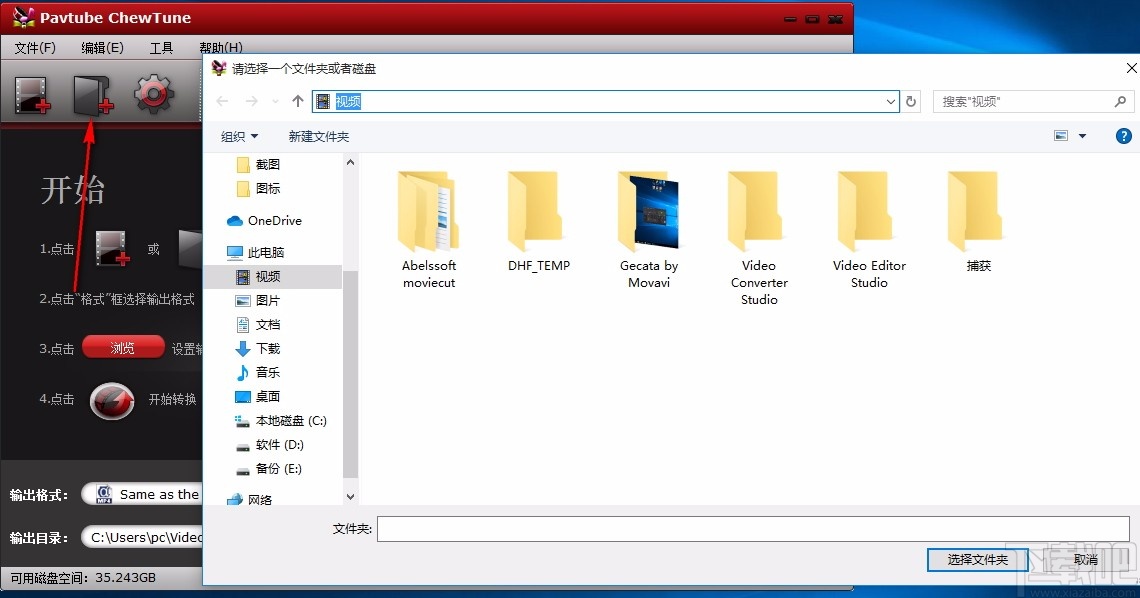Open the Abelssoft moviecut folder

429,230
